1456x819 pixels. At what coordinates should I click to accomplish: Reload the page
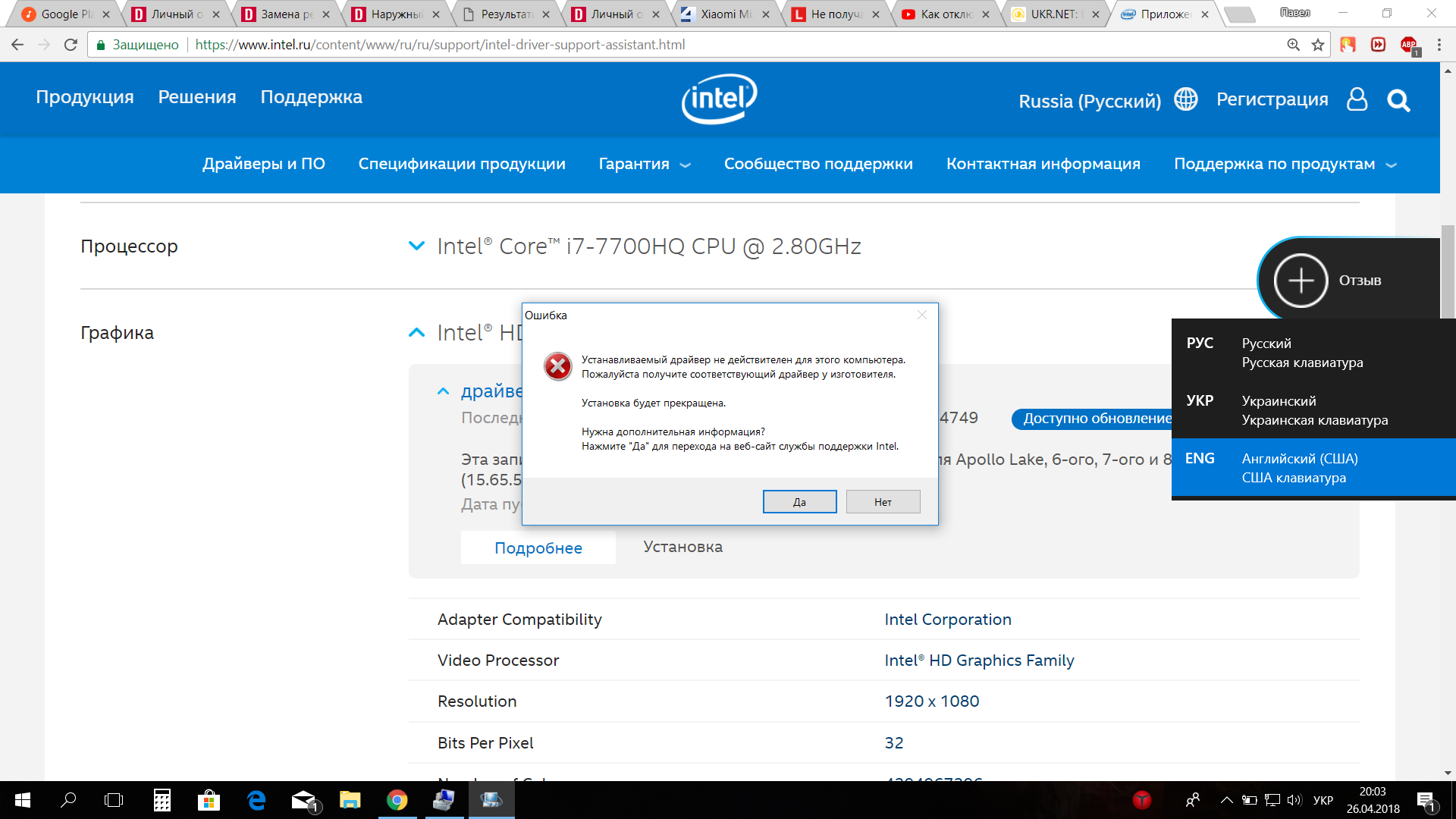pyautogui.click(x=71, y=45)
